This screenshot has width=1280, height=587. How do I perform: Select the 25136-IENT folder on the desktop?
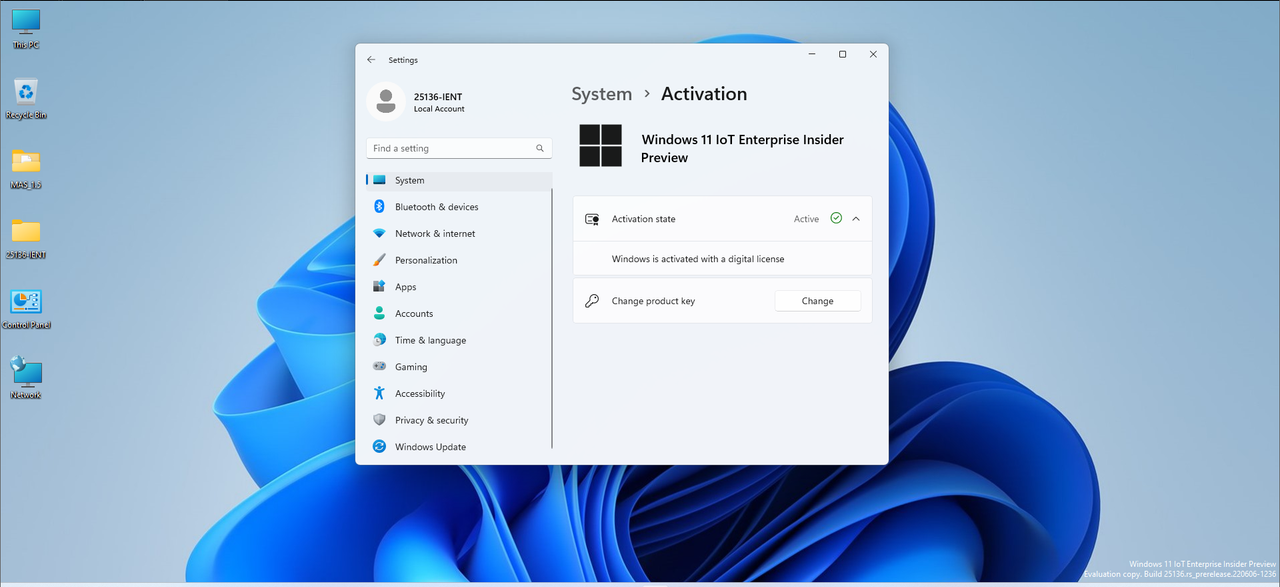pyautogui.click(x=26, y=239)
